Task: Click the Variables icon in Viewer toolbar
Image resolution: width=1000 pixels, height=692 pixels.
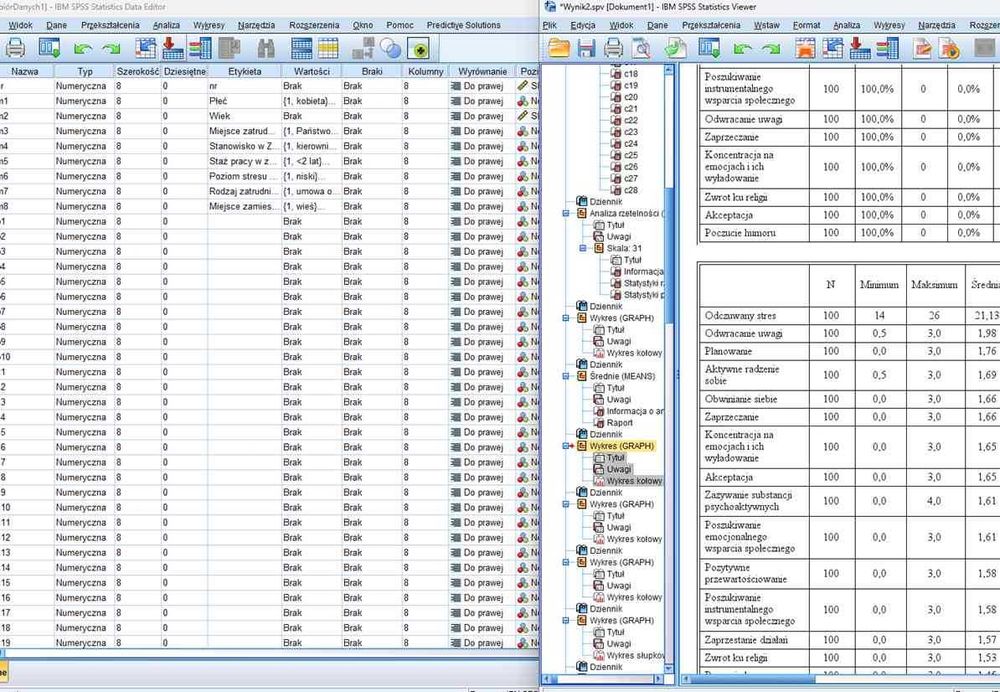Action: [887, 48]
